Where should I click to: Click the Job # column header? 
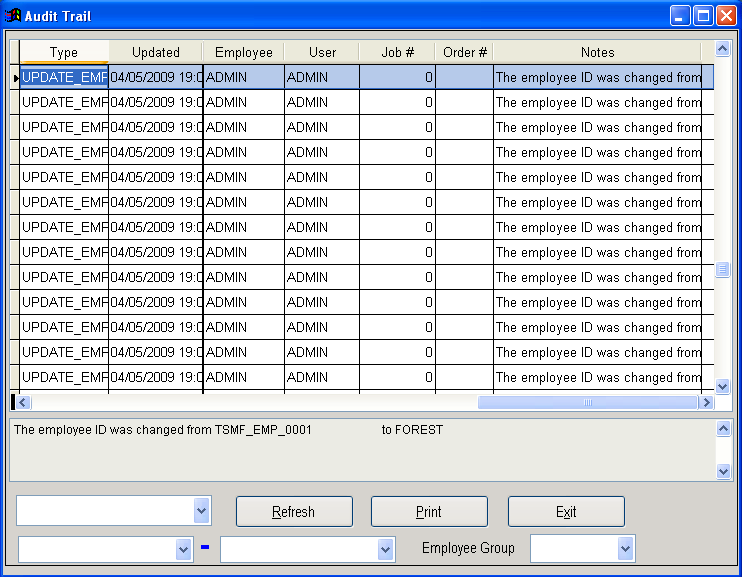pos(397,53)
